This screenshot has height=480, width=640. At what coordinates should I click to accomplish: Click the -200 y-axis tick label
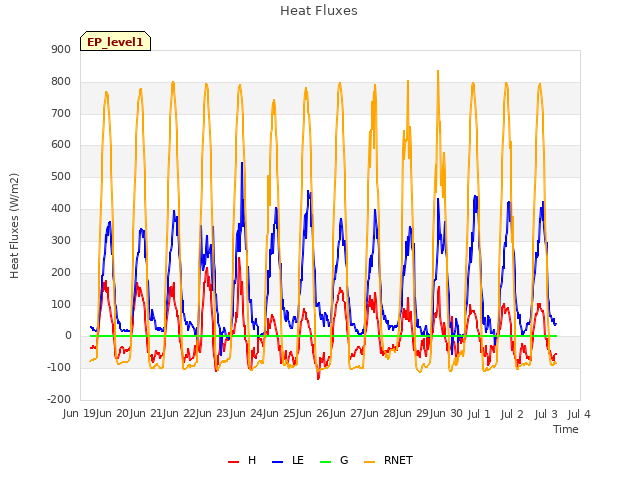pos(59,399)
